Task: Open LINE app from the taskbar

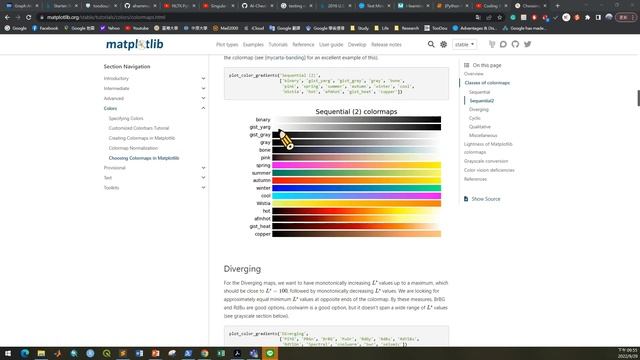Action: (270, 353)
